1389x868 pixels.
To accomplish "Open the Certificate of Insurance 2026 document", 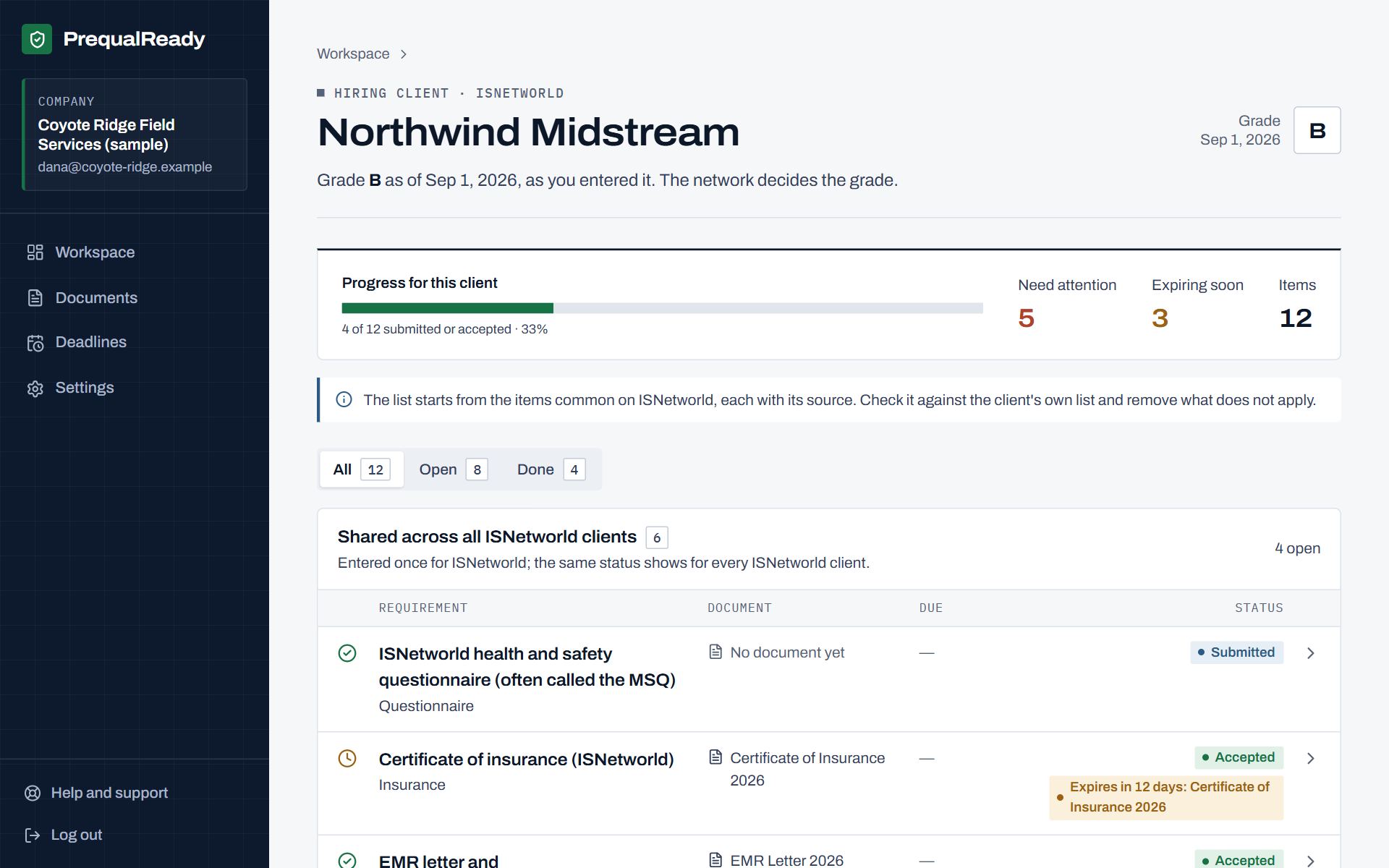I will tap(807, 769).
